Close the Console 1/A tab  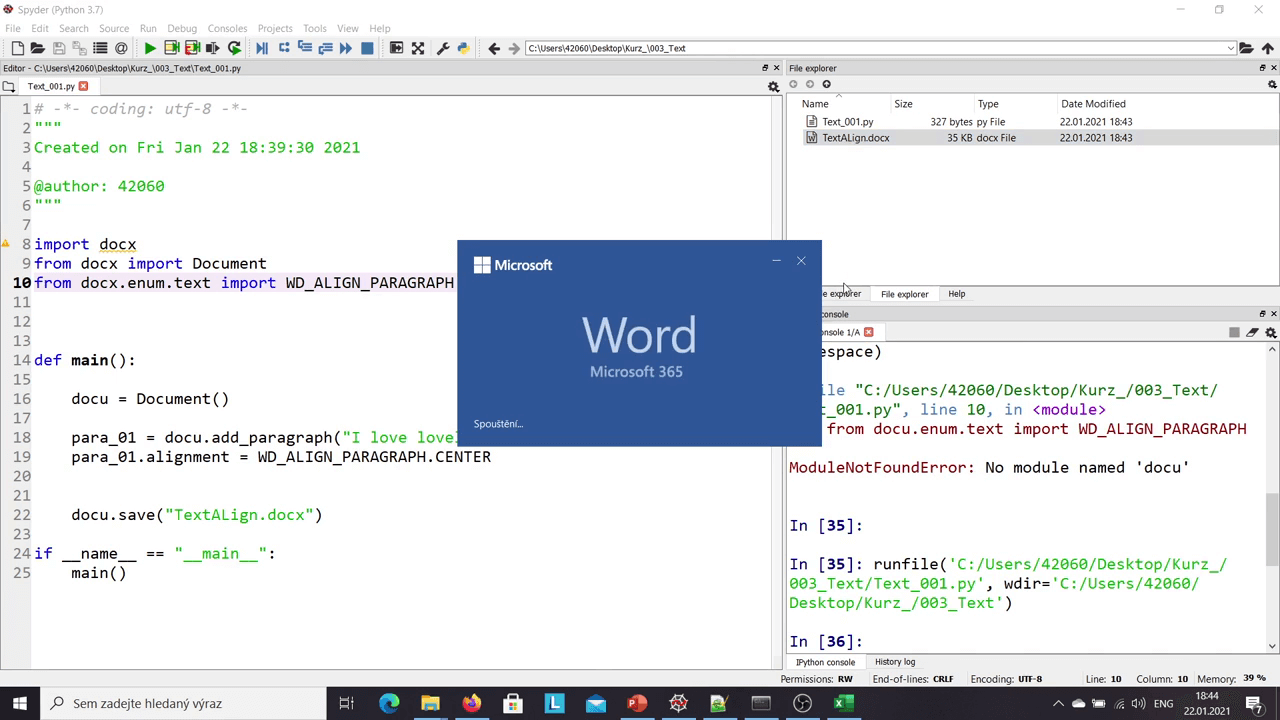point(869,332)
